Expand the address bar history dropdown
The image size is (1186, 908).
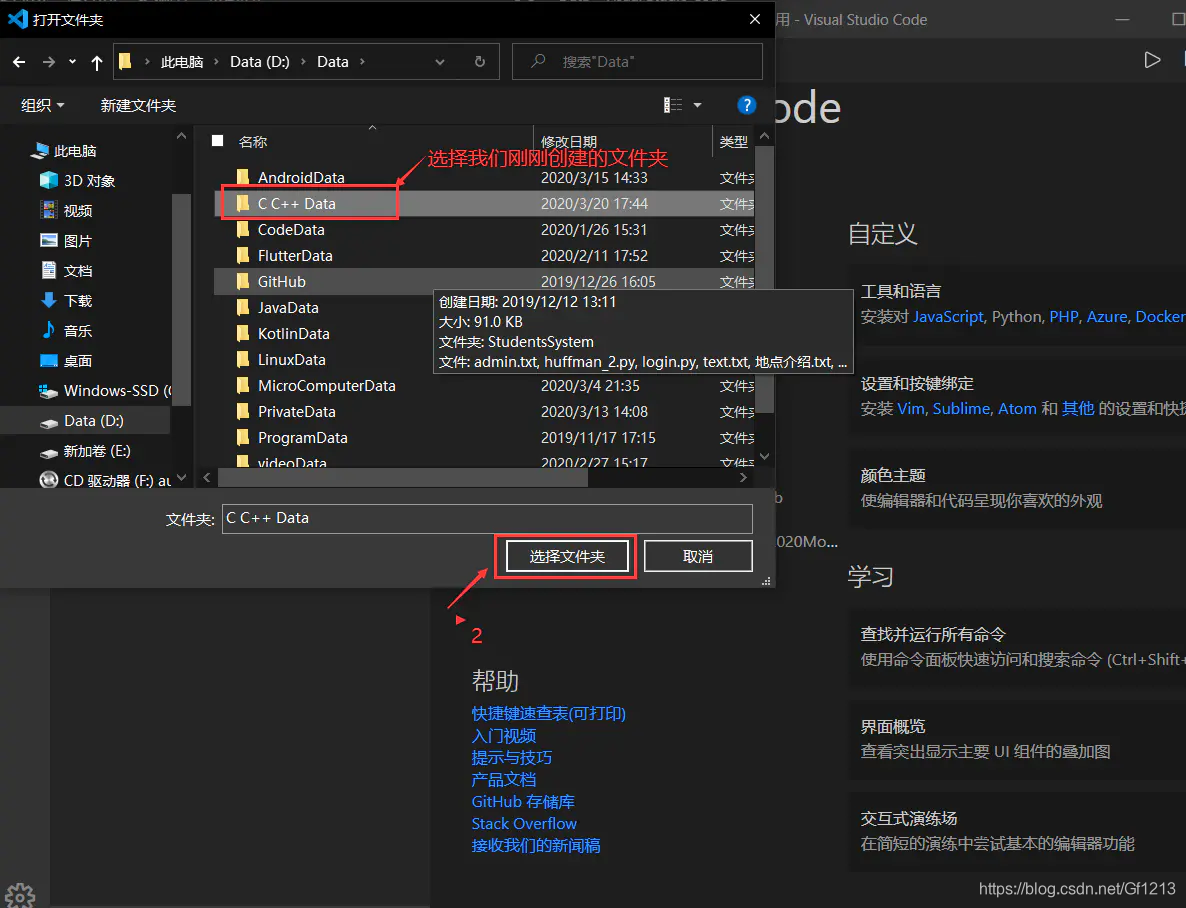pos(439,62)
